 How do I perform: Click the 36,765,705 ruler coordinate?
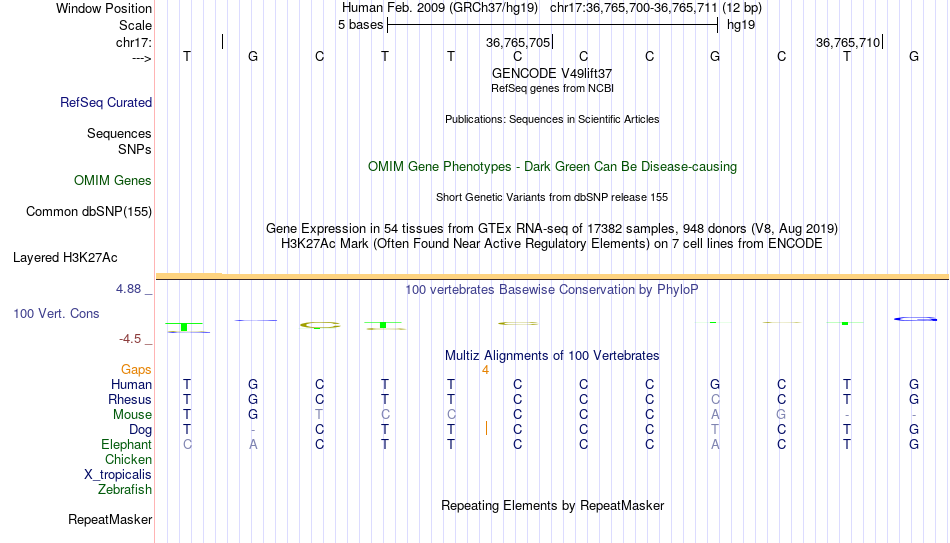click(518, 42)
